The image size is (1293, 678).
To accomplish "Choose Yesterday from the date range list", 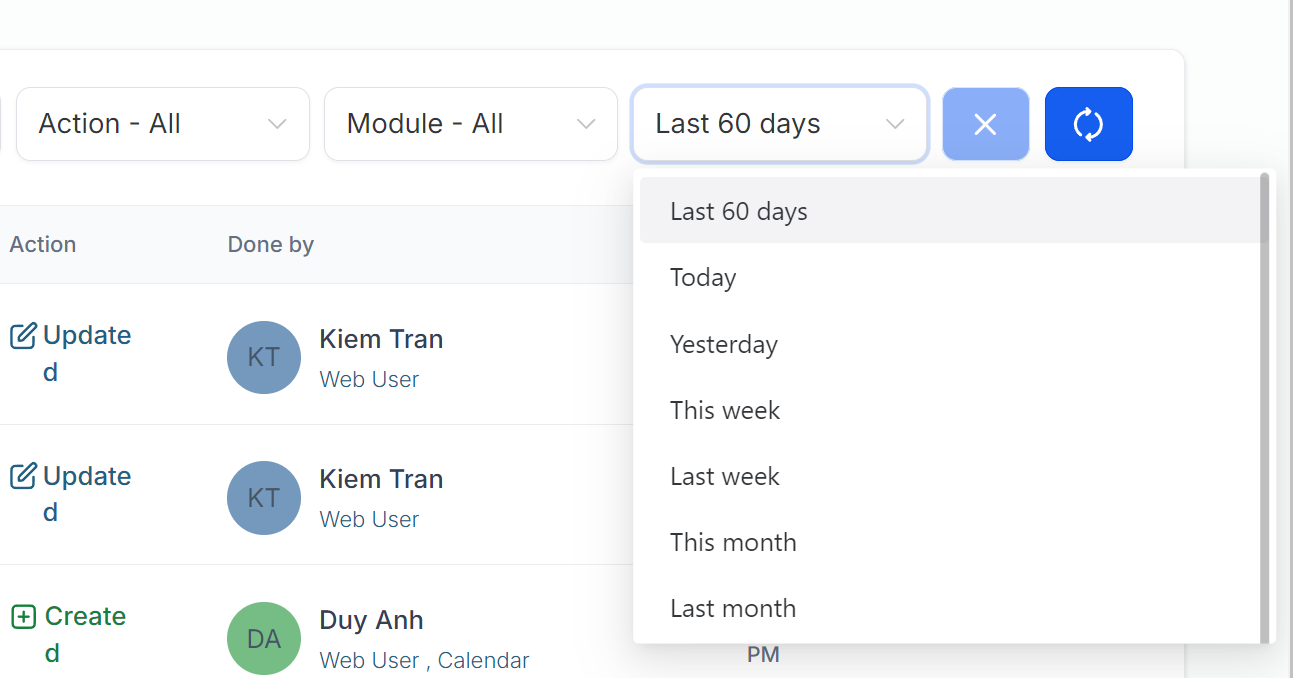I will pyautogui.click(x=949, y=344).
